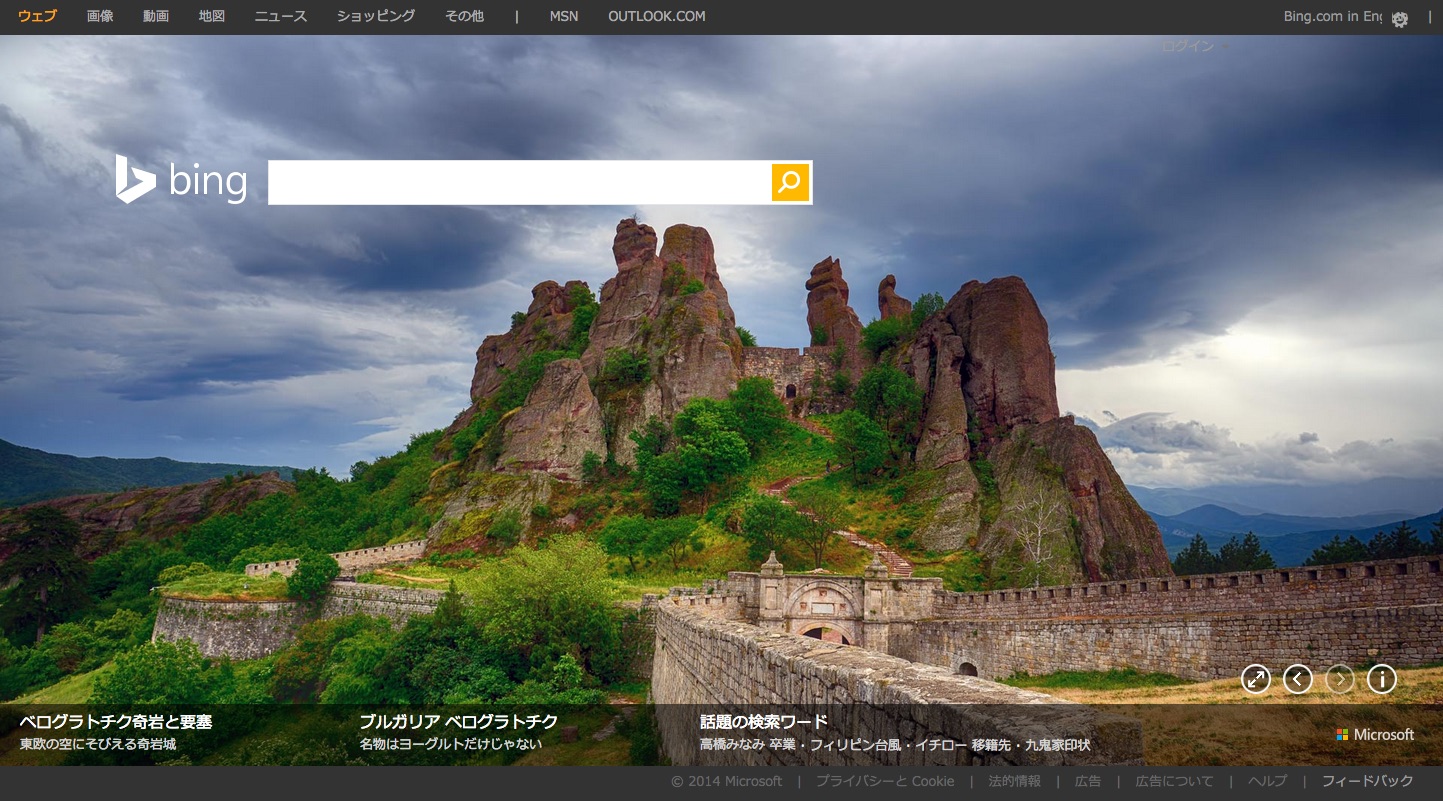Open ブルガリア ベログラトチク headline
The width and height of the screenshot is (1443, 801).
coord(458,722)
